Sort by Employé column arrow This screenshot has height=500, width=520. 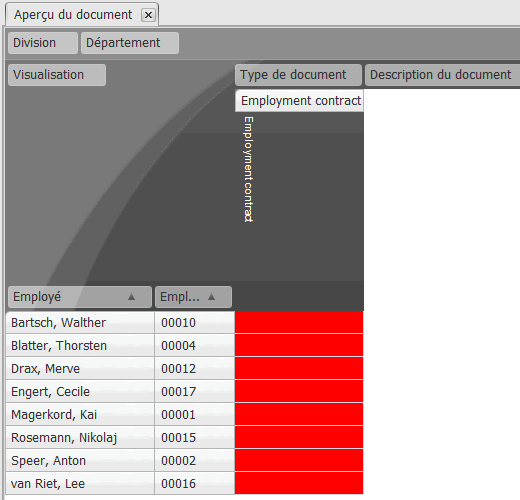pyautogui.click(x=132, y=296)
